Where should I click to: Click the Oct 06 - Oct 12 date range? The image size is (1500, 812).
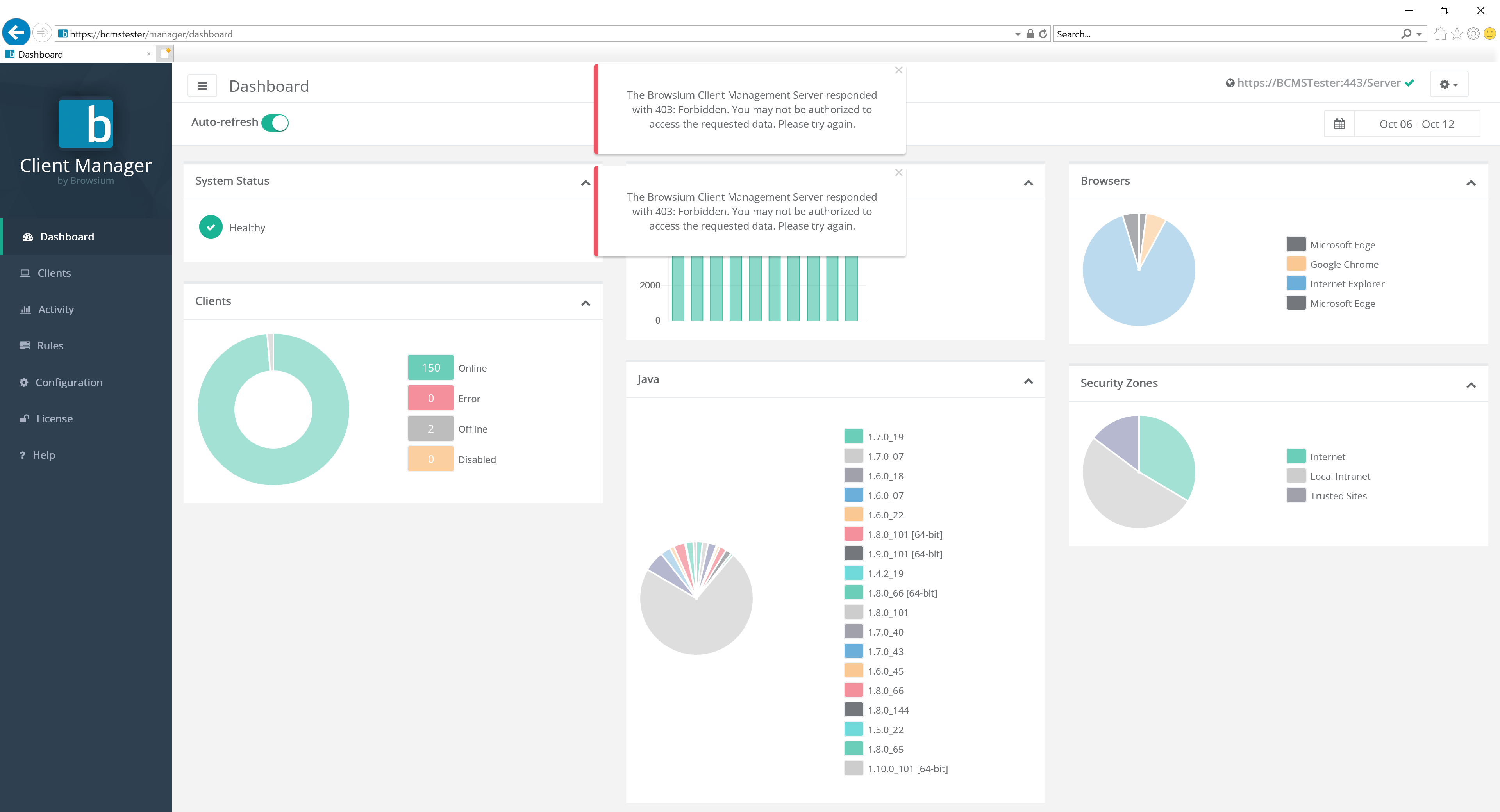(x=1416, y=124)
